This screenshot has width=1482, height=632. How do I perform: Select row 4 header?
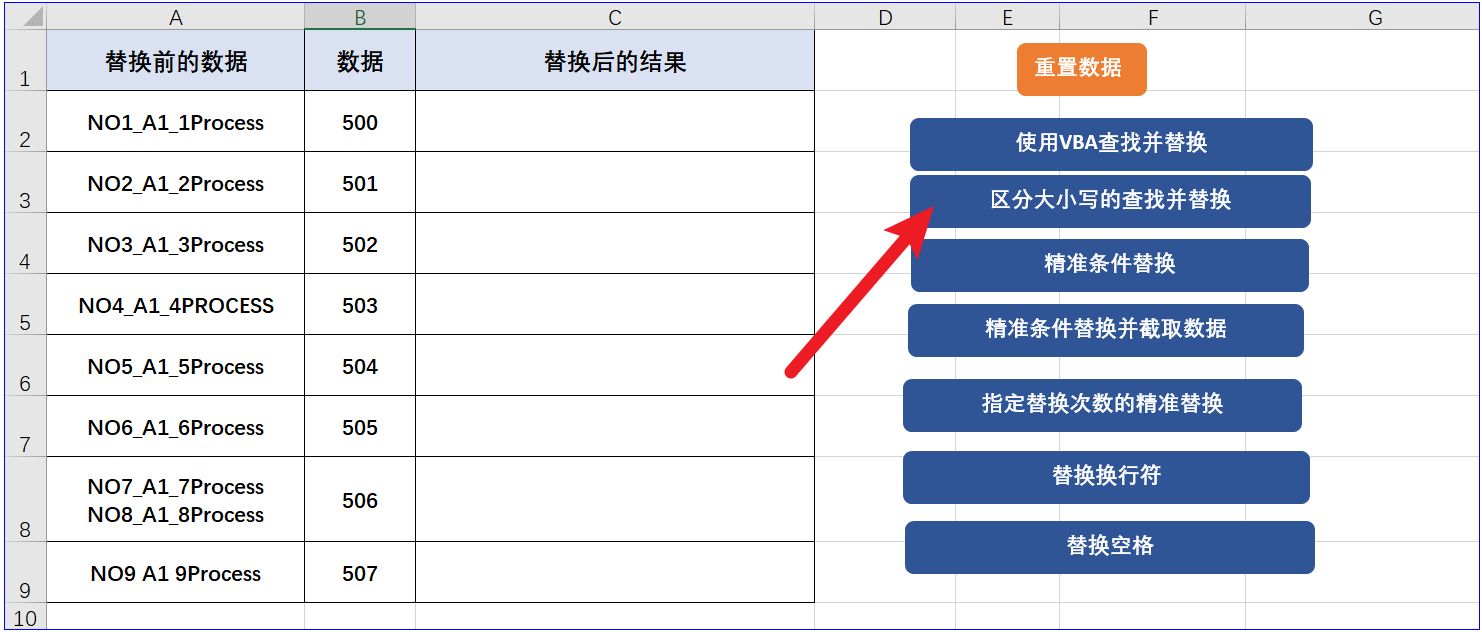[25, 243]
